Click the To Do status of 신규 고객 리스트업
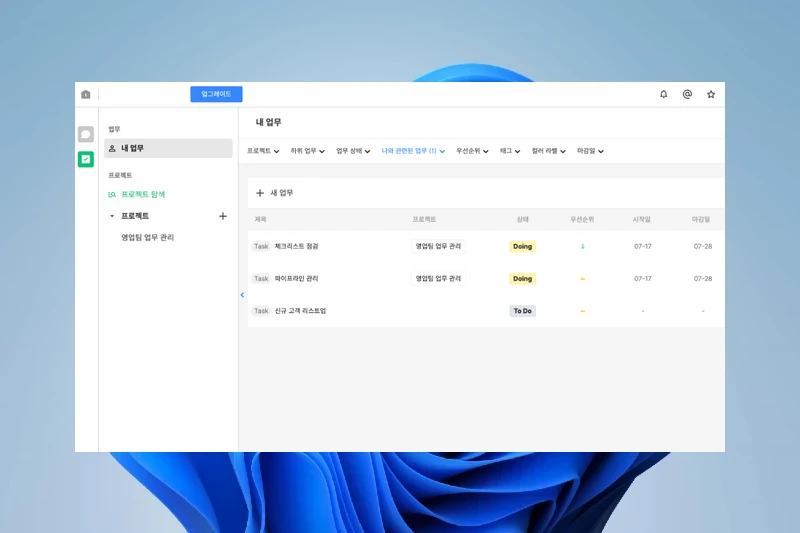 pyautogui.click(x=522, y=311)
